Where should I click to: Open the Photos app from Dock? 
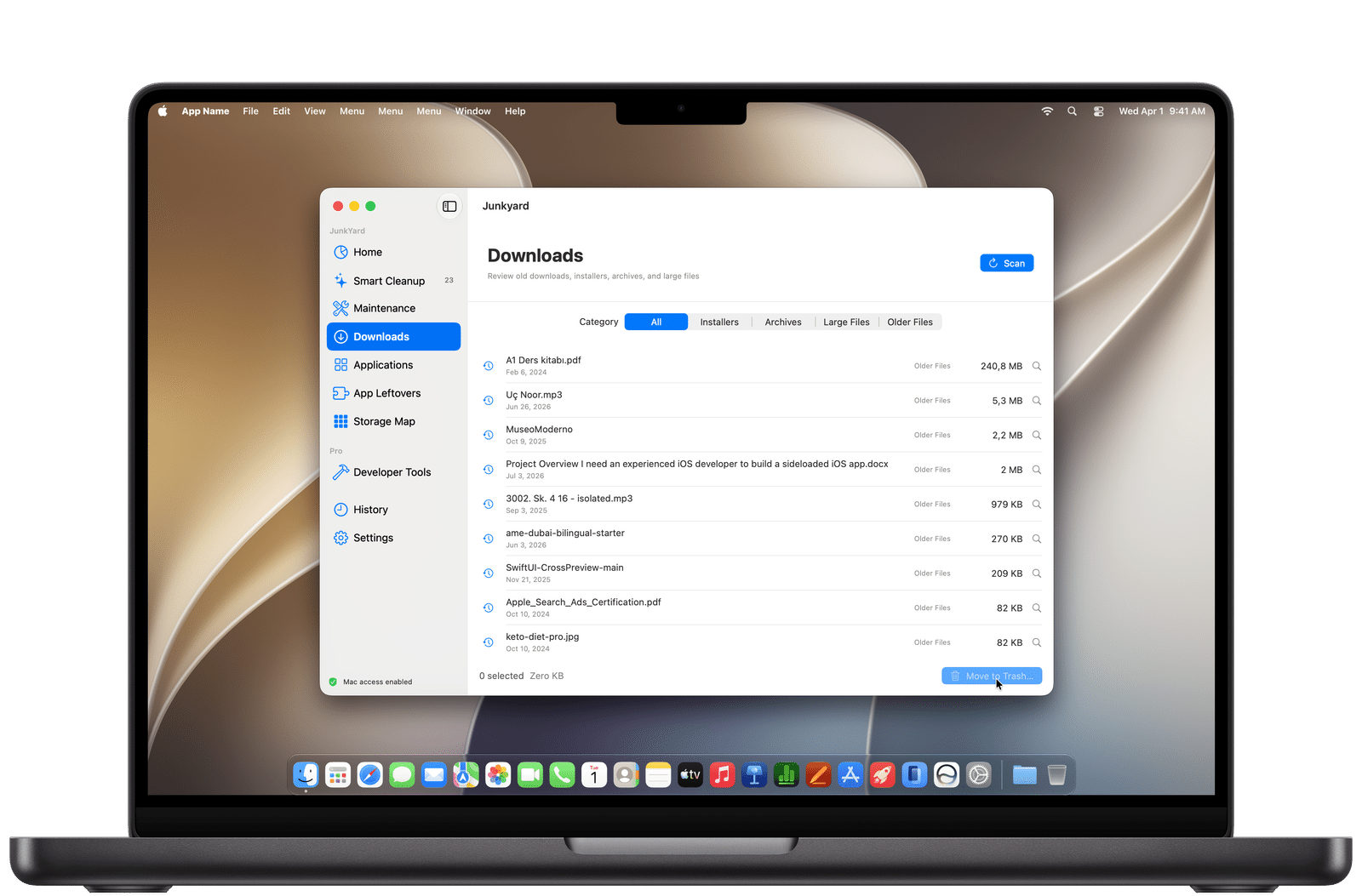click(x=498, y=774)
